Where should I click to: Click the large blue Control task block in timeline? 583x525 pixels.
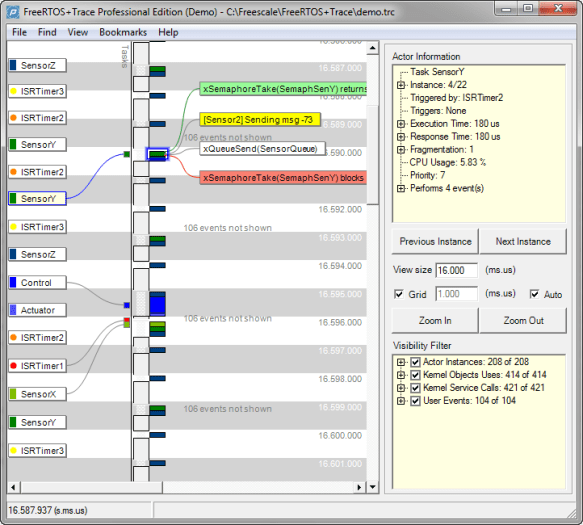point(157,305)
